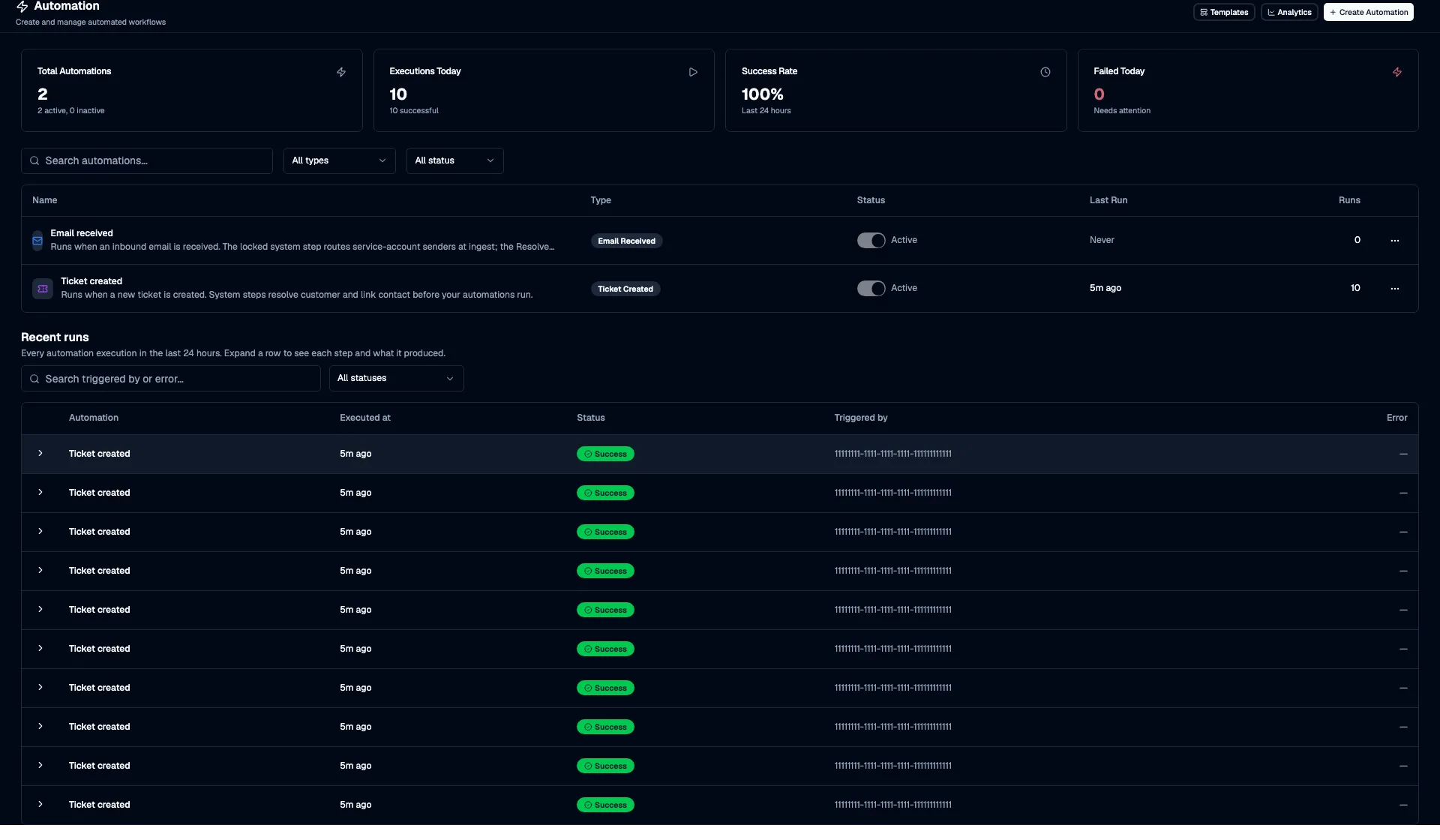Open the Analytics button

point(1289,12)
